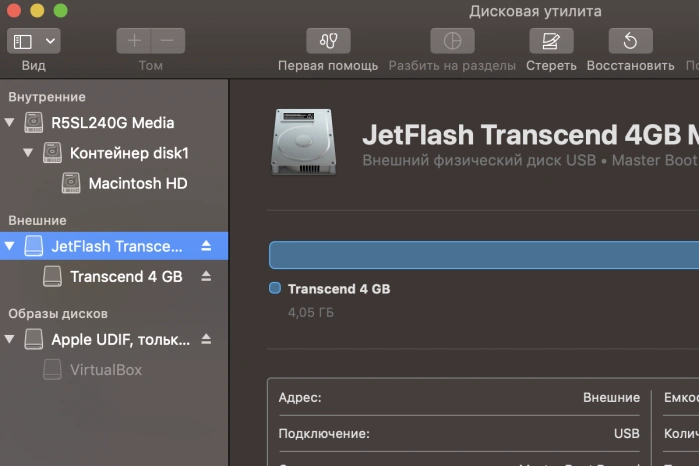Screen dimensions: 699x466
Task: Click the Стереть label
Action: coord(551,66)
